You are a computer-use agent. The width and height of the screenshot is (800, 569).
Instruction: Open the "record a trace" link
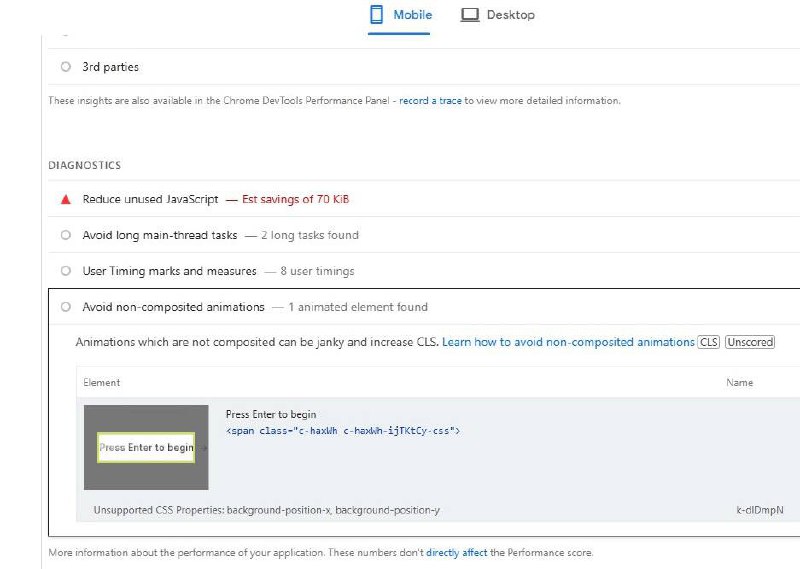point(430,101)
